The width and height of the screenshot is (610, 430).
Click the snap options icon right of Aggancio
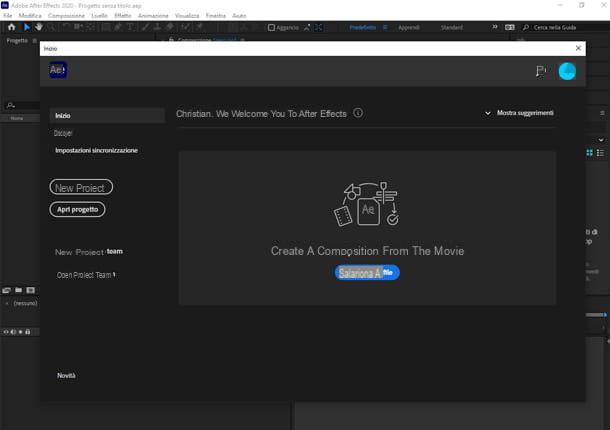307,27
